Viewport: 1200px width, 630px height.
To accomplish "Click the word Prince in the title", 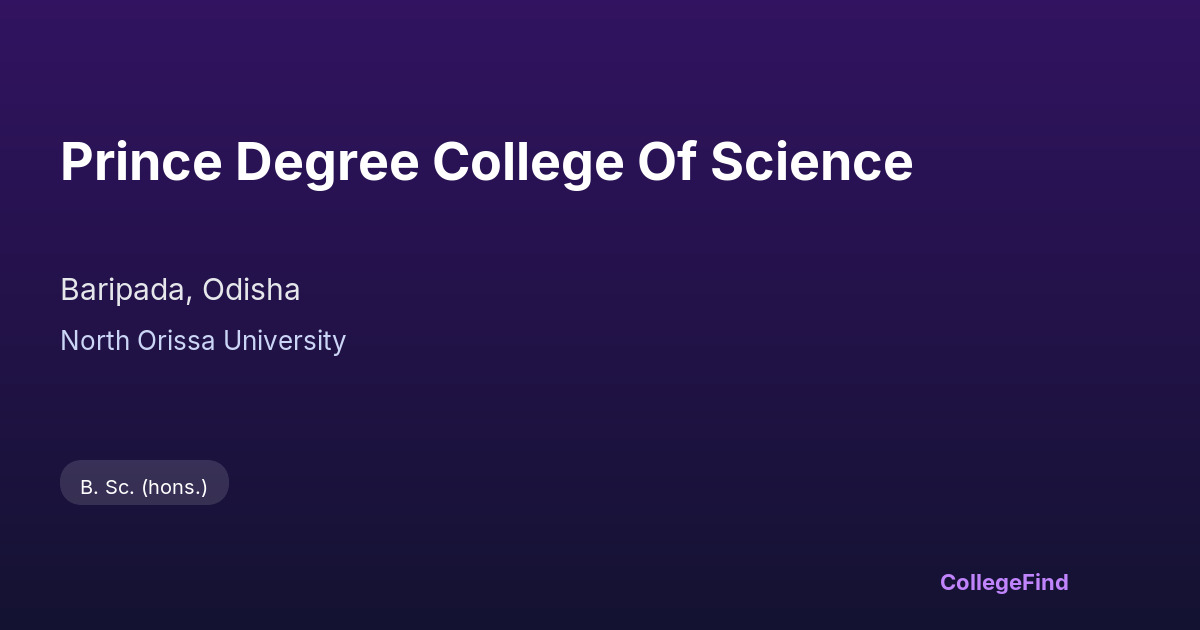I will 141,162.
